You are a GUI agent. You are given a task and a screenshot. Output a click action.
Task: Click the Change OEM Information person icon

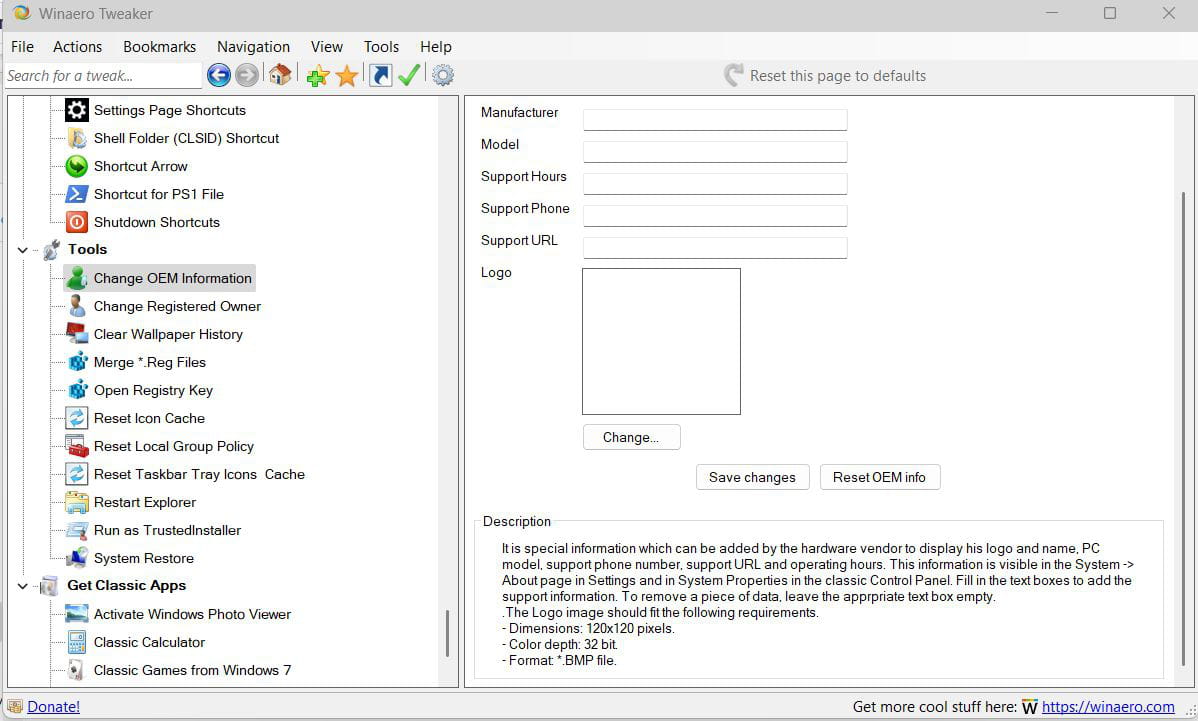76,278
